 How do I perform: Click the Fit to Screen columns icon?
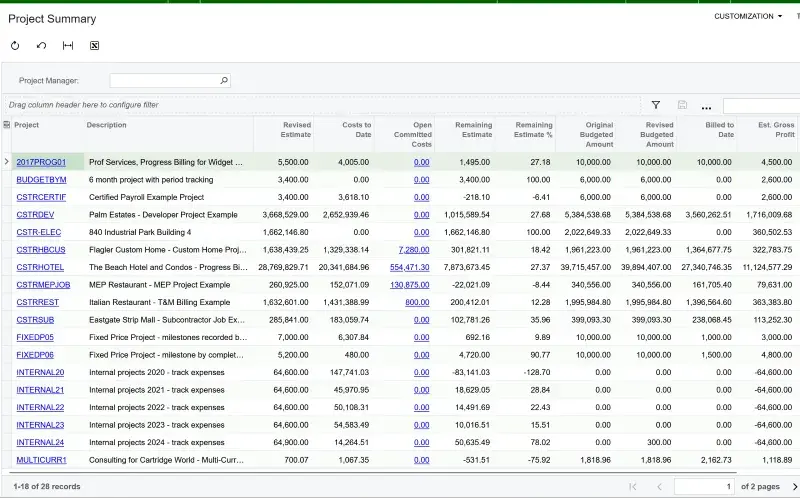68,45
